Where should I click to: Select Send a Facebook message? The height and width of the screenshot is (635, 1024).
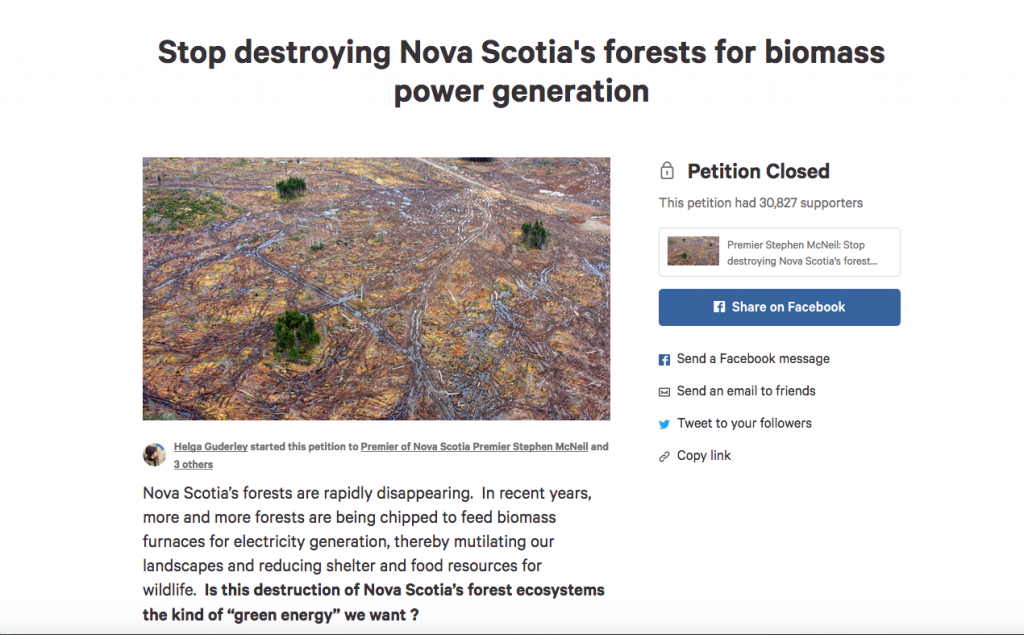coord(753,358)
